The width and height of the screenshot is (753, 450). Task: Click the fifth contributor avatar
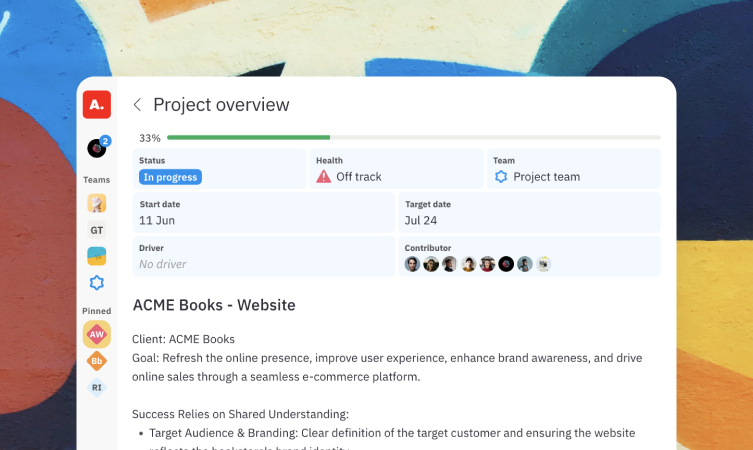click(x=487, y=264)
